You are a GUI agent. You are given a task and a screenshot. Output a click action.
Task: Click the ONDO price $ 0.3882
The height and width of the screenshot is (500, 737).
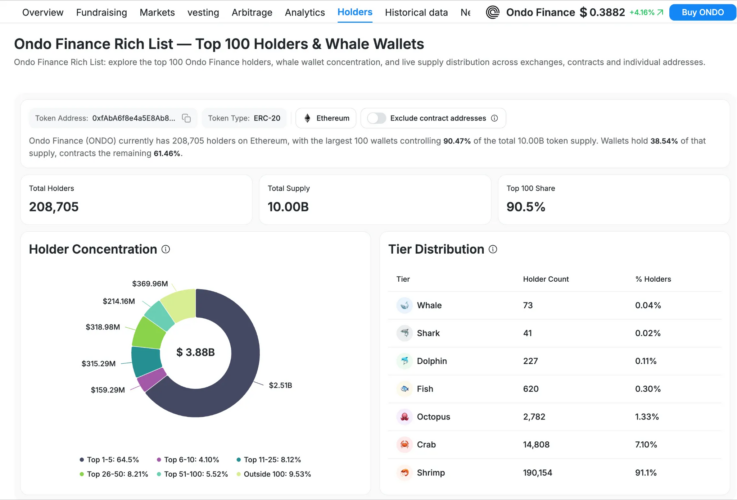[x=602, y=12]
